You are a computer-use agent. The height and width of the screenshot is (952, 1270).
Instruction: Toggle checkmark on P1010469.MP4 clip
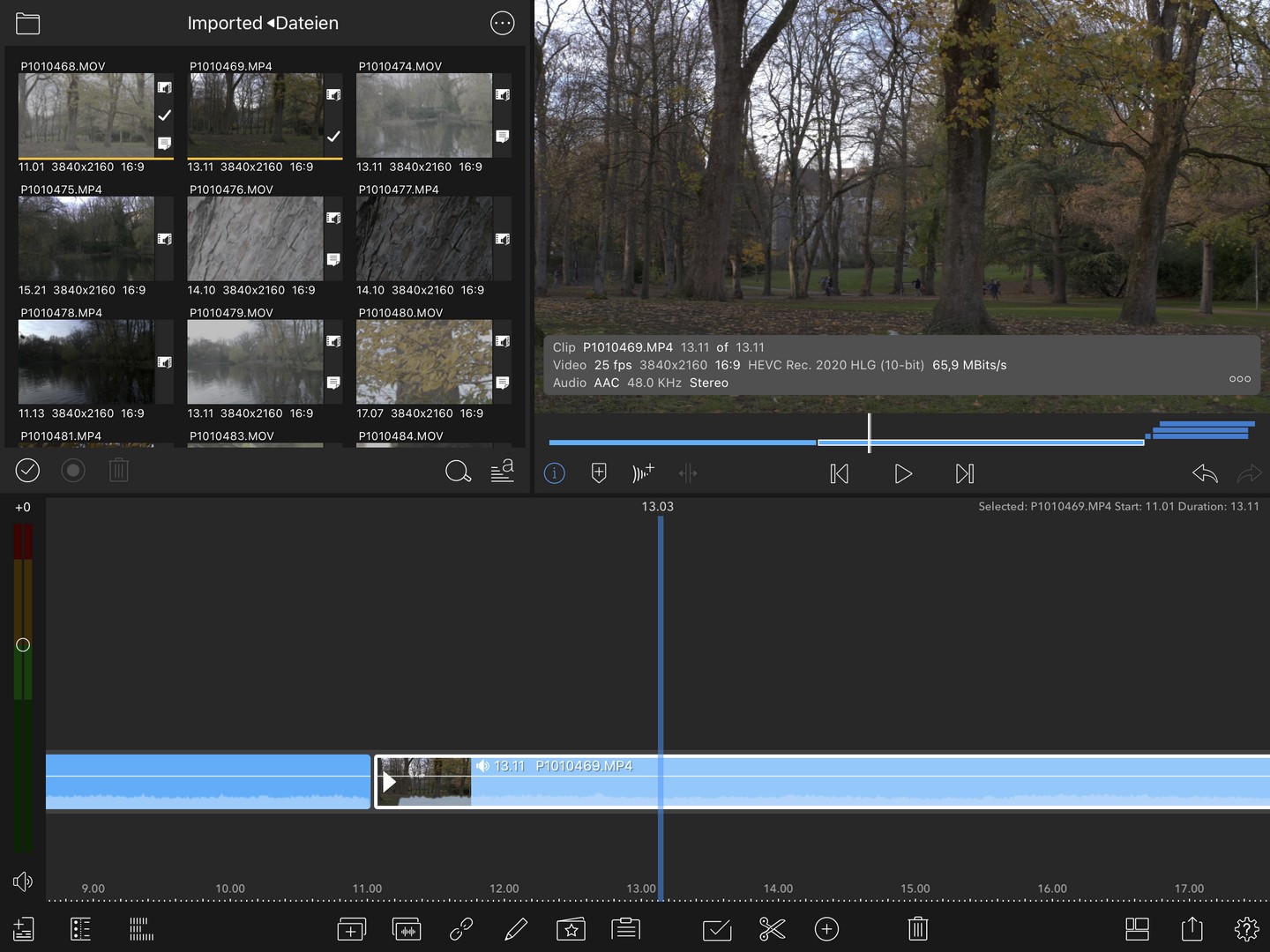coord(333,137)
